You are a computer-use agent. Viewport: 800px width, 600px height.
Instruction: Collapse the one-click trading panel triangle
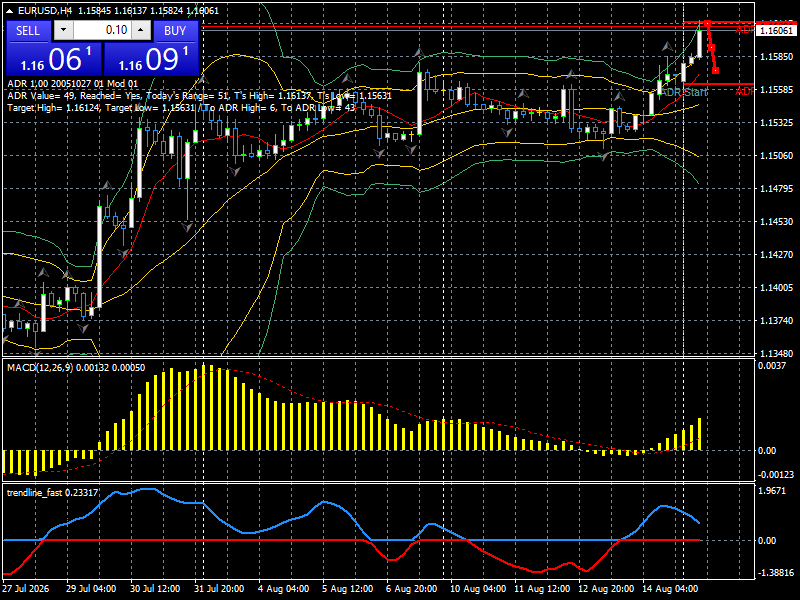[x=10, y=11]
